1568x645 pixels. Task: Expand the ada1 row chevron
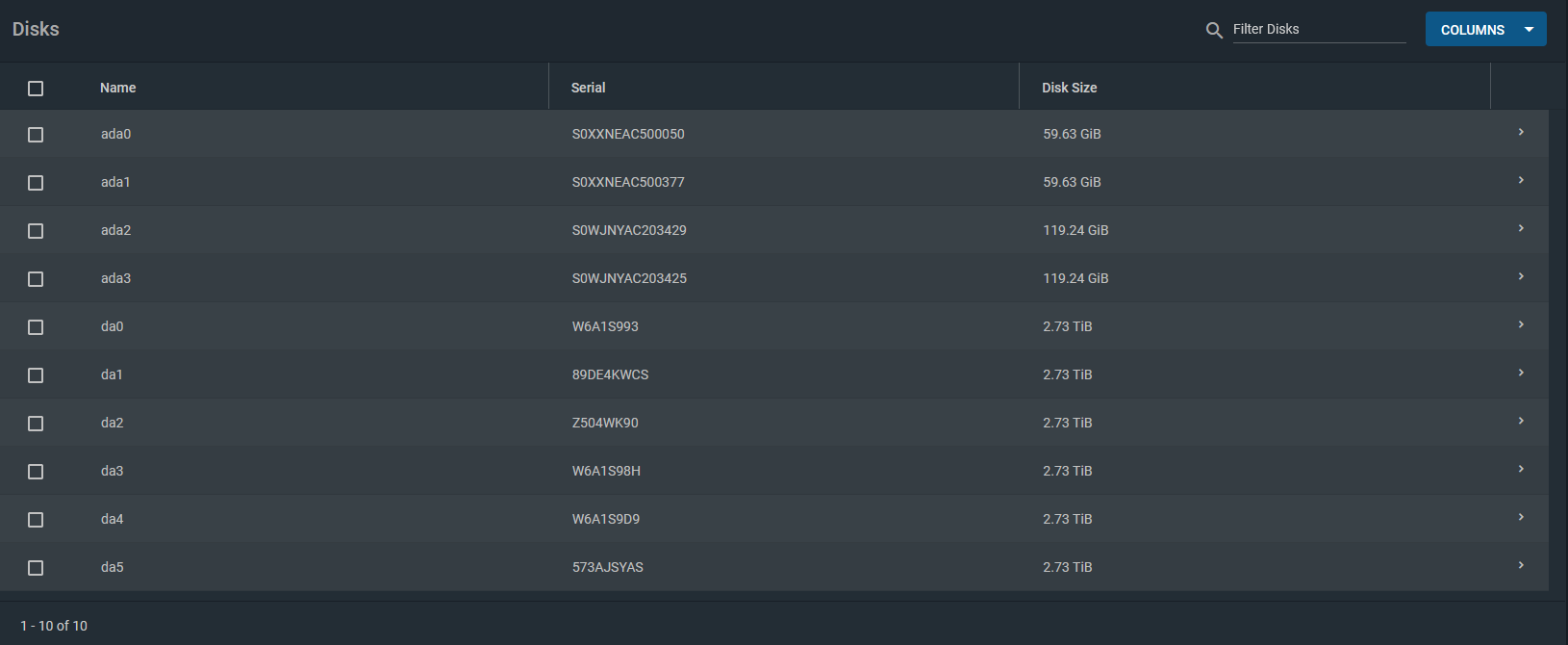[1521, 180]
